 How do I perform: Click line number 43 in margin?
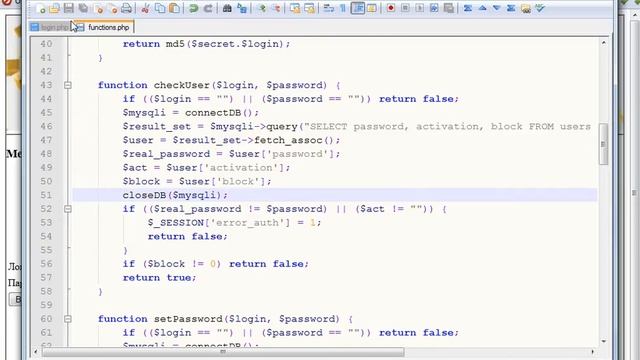pos(46,85)
